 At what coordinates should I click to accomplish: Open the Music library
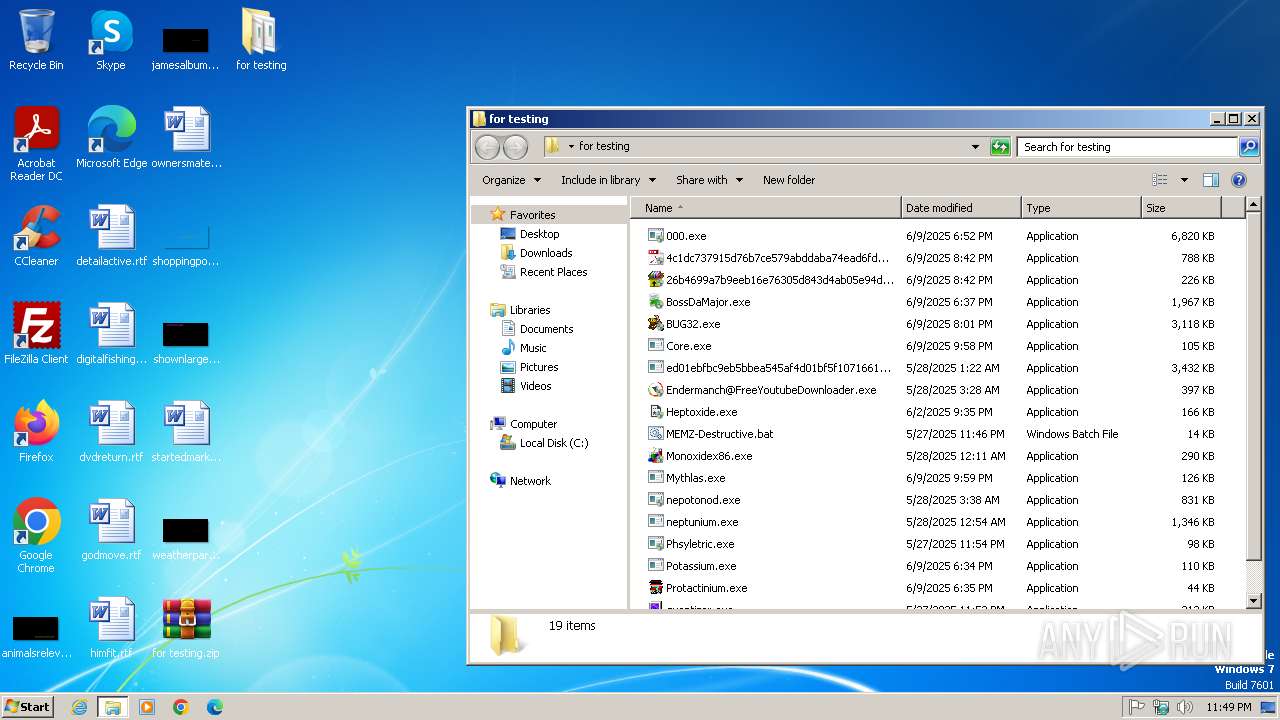(x=533, y=348)
